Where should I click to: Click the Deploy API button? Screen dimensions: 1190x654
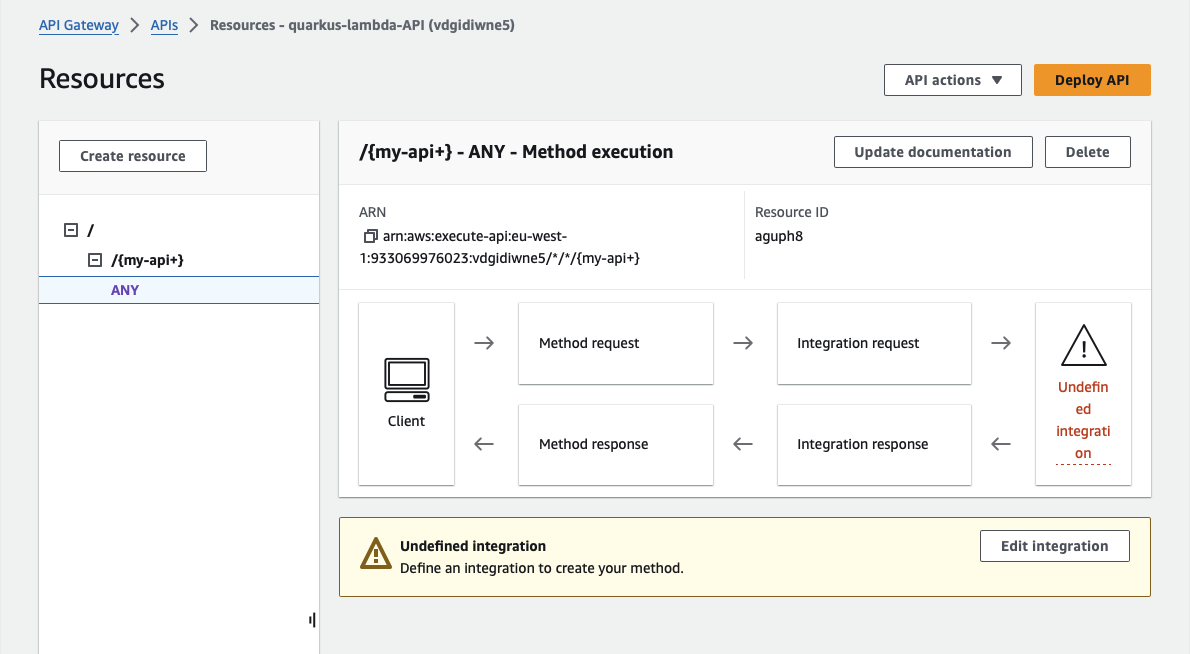[x=1092, y=80]
